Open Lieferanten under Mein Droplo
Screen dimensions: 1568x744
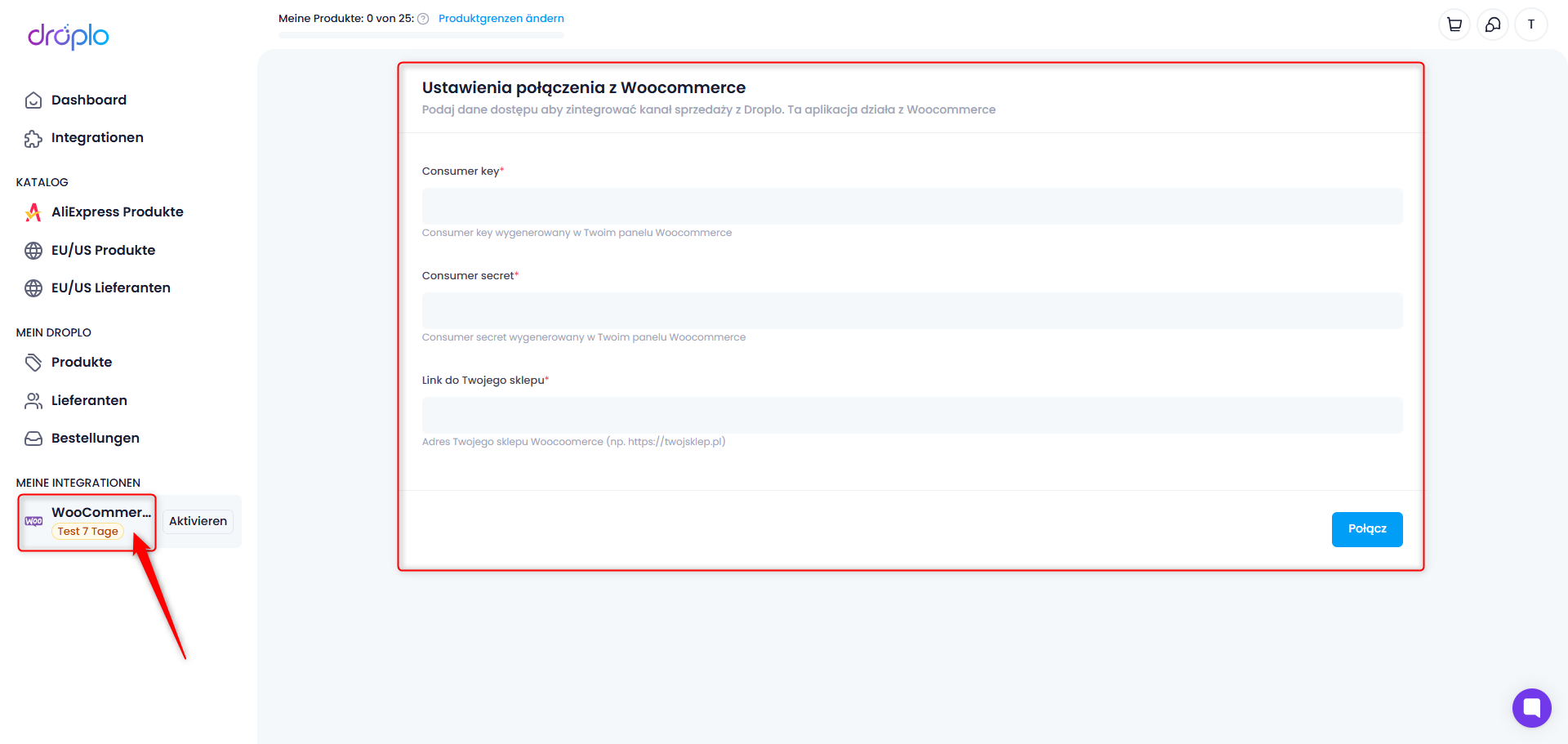pyautogui.click(x=89, y=401)
